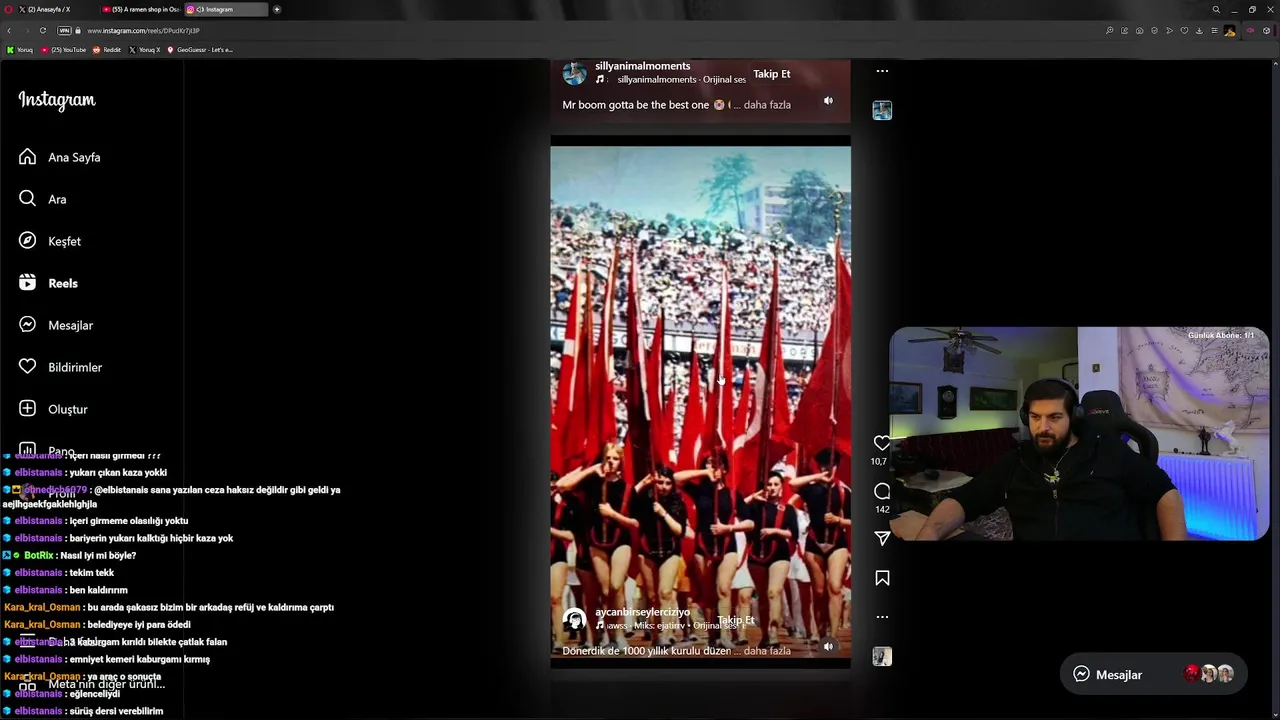
Task: Open the YouTube bookmark
Action: (64, 50)
